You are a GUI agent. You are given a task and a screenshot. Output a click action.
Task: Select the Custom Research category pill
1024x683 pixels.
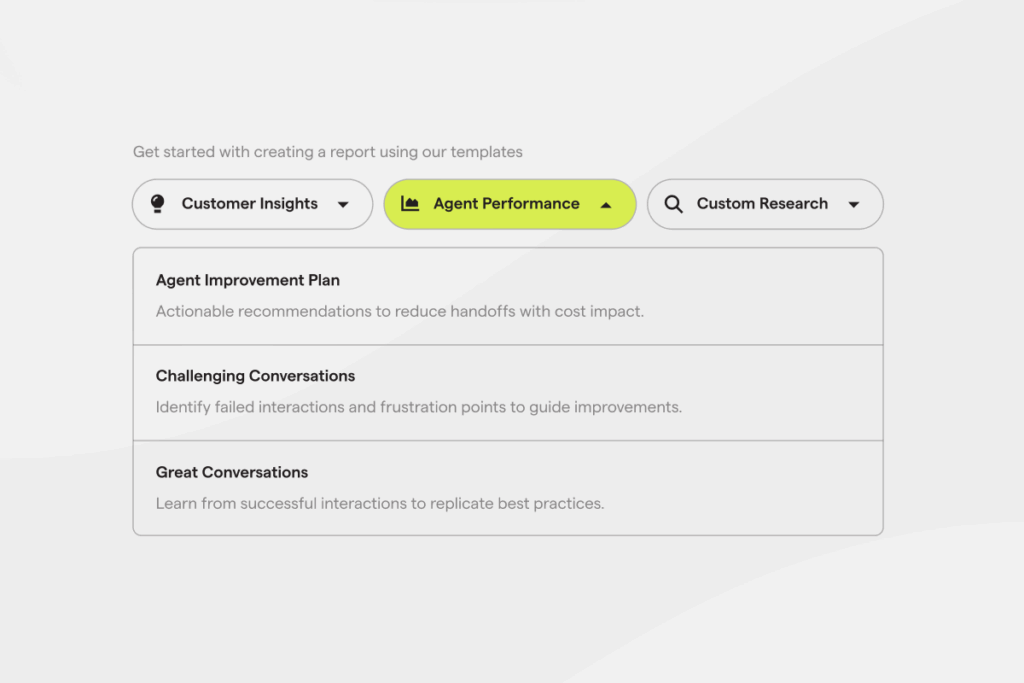point(765,204)
